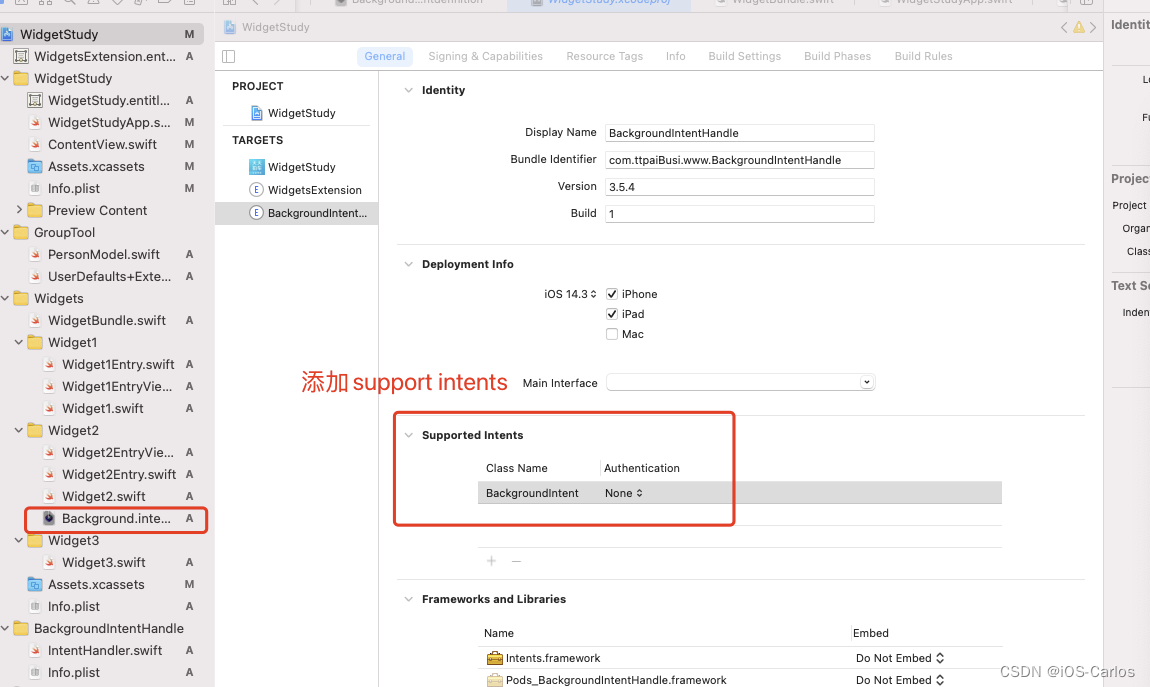Open UserDefaults+Exte... swift file
The height and width of the screenshot is (687, 1150).
[109, 276]
